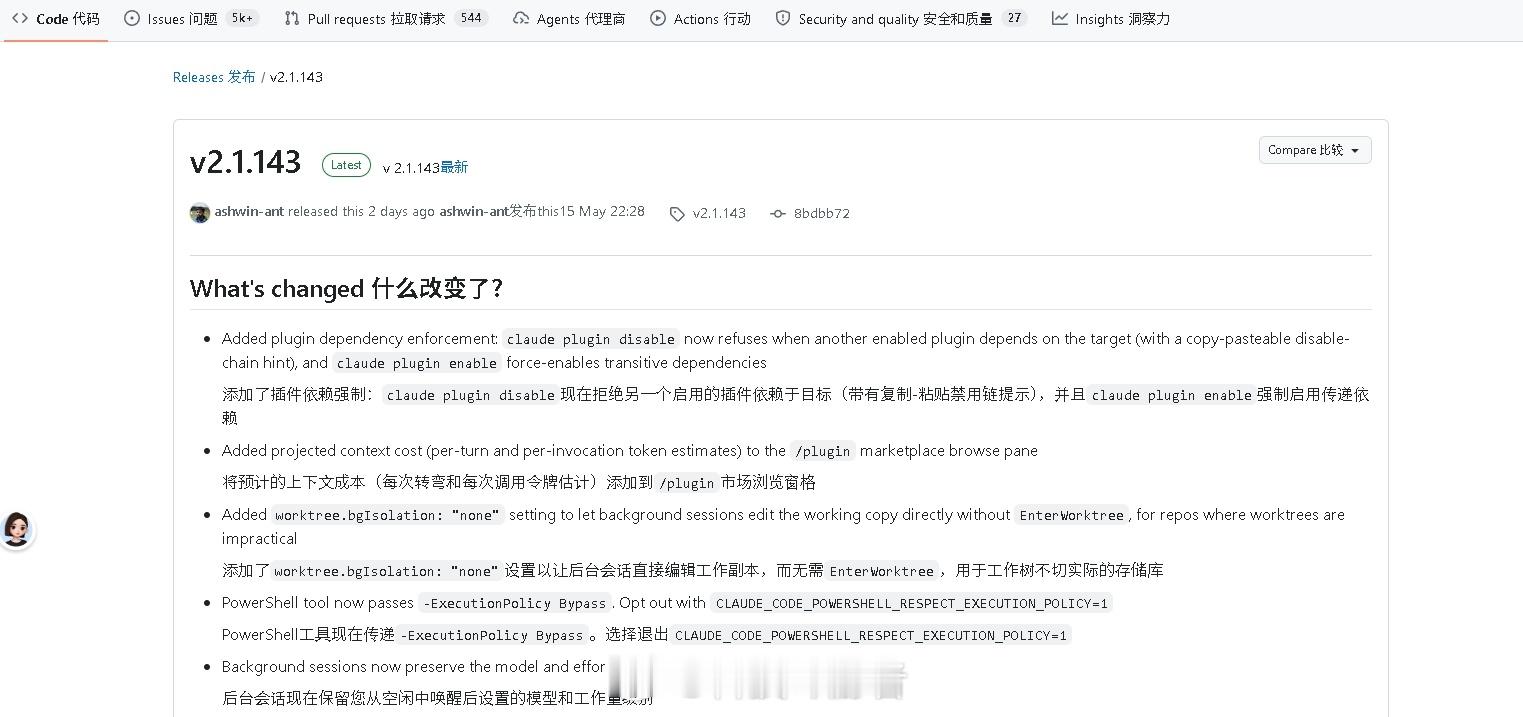This screenshot has width=1523, height=717.
Task: Click the Code angle-brackets icon
Action: click(x=20, y=18)
